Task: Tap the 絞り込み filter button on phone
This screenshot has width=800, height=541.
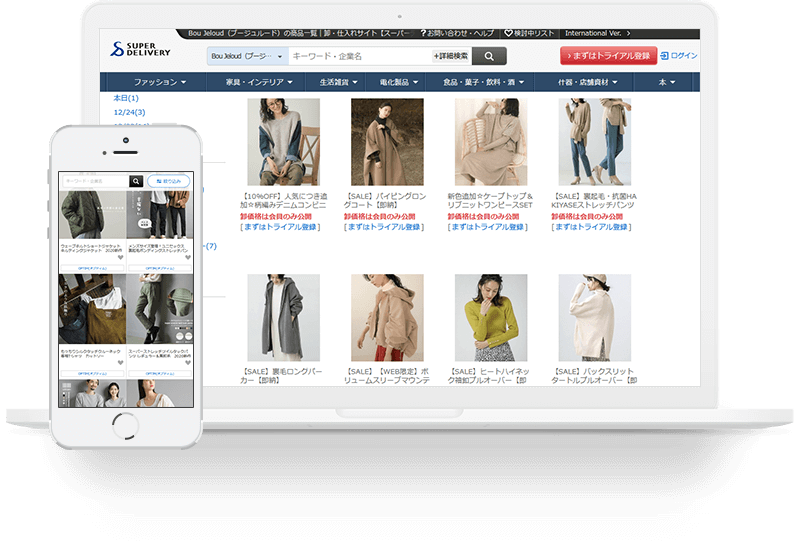Action: click(x=168, y=181)
